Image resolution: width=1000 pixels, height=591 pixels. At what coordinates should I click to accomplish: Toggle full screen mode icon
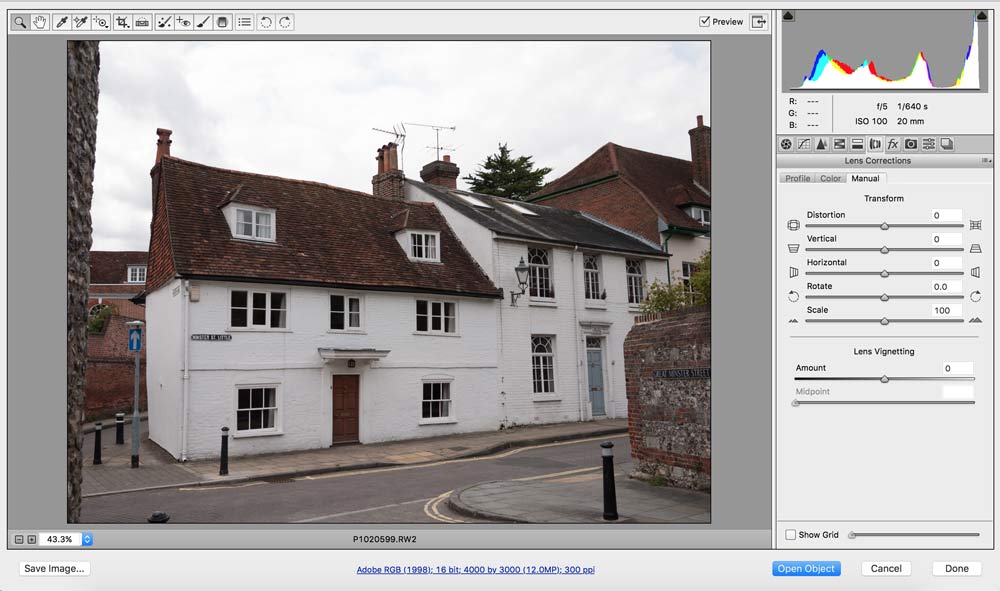click(x=759, y=22)
